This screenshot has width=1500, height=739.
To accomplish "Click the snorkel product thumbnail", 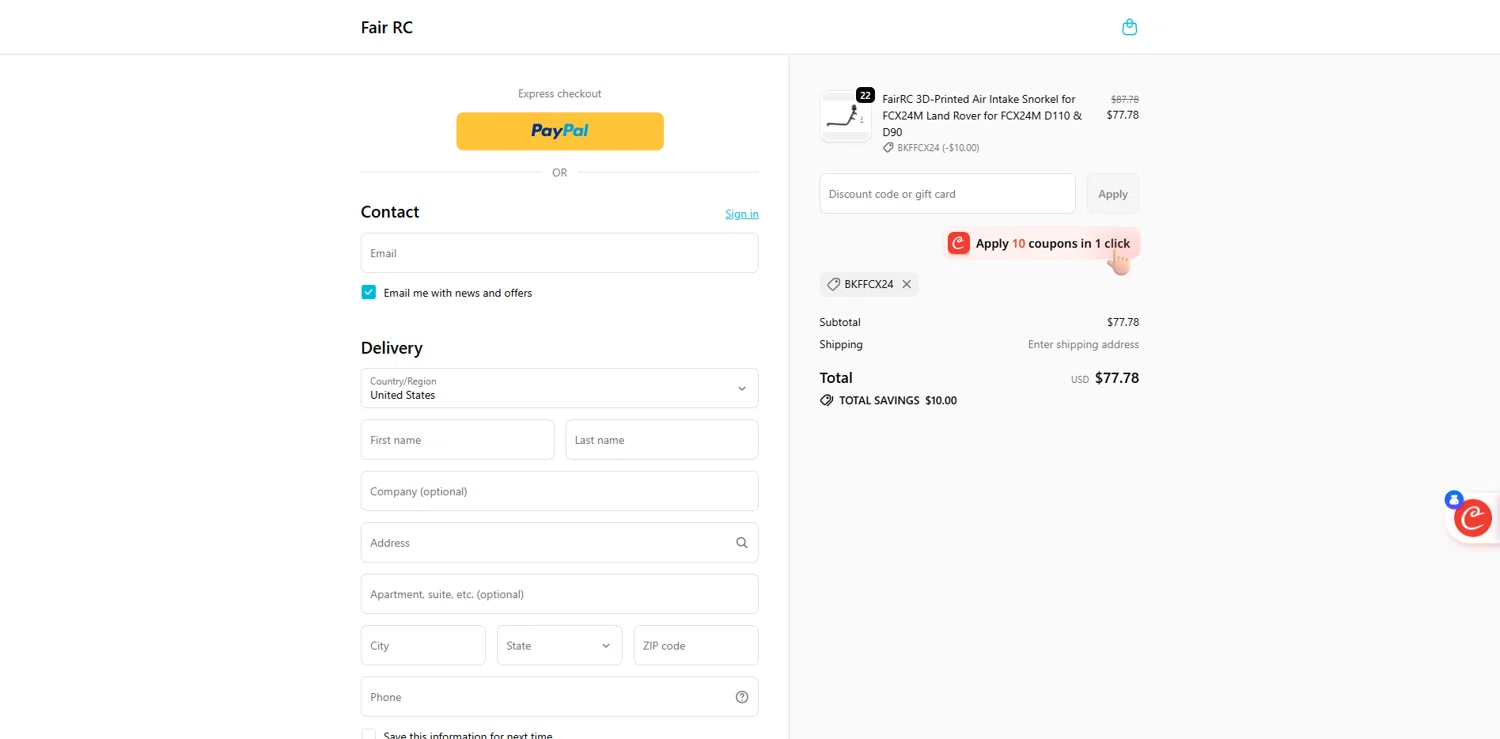I will coord(846,117).
